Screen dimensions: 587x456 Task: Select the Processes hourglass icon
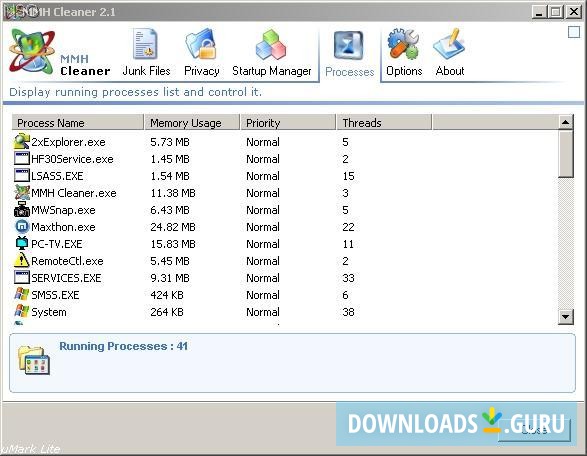click(349, 46)
